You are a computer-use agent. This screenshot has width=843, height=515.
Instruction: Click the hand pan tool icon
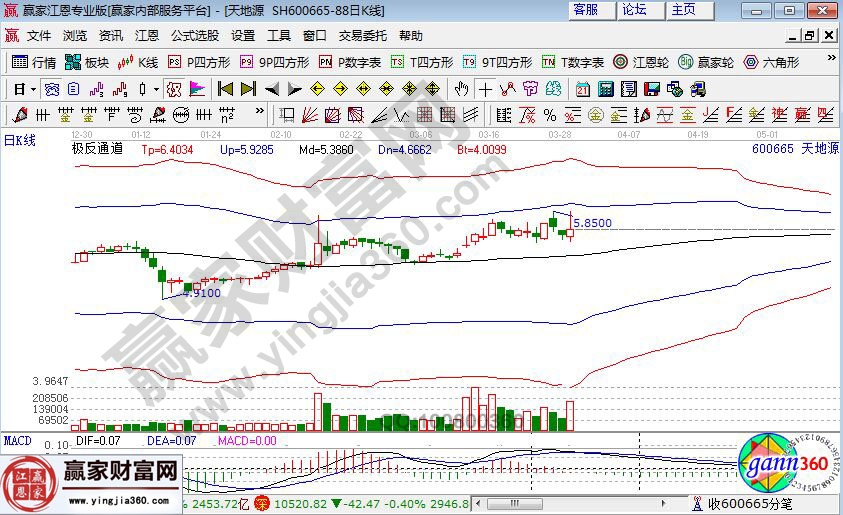coord(462,88)
